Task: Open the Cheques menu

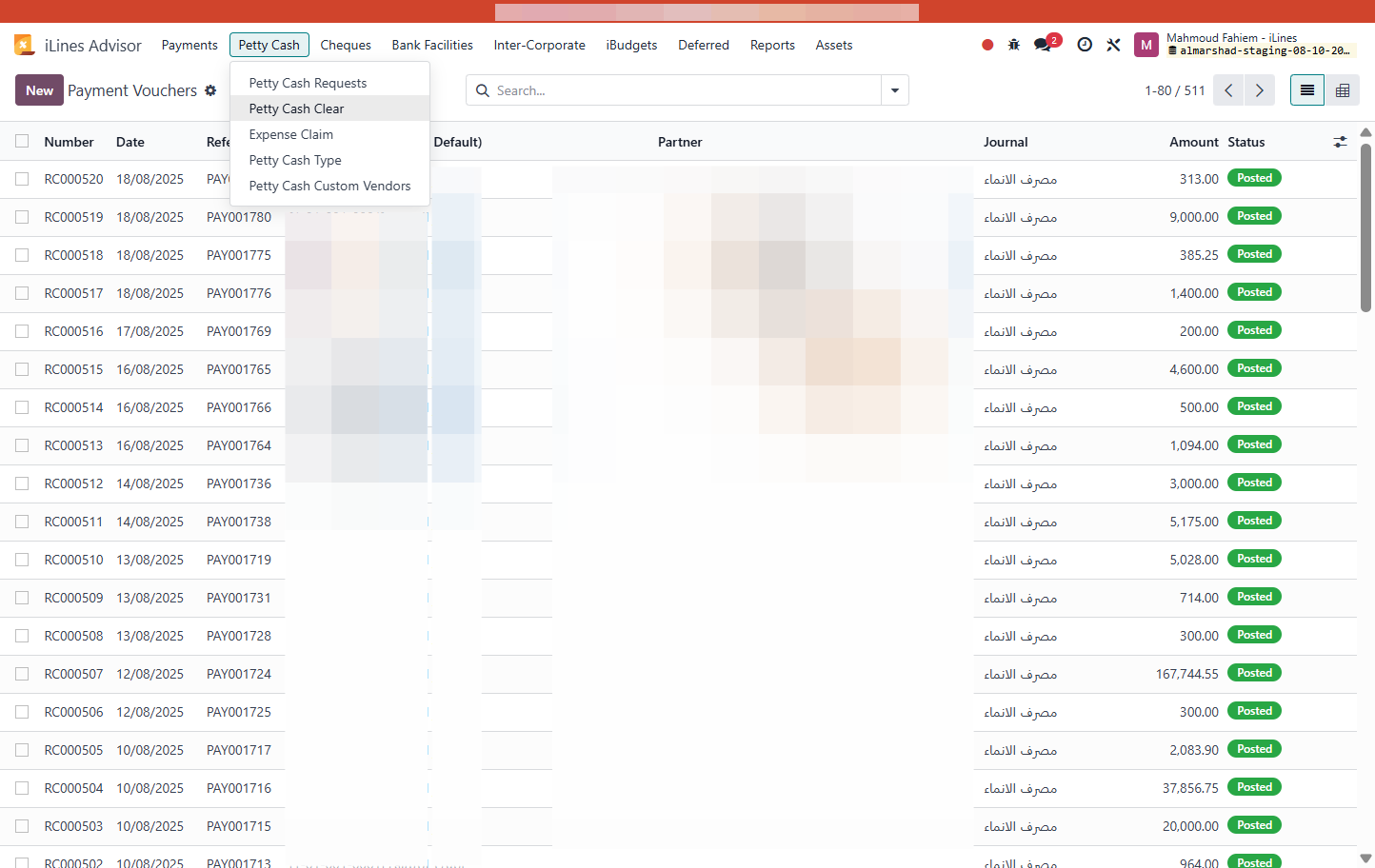Action: (x=346, y=45)
